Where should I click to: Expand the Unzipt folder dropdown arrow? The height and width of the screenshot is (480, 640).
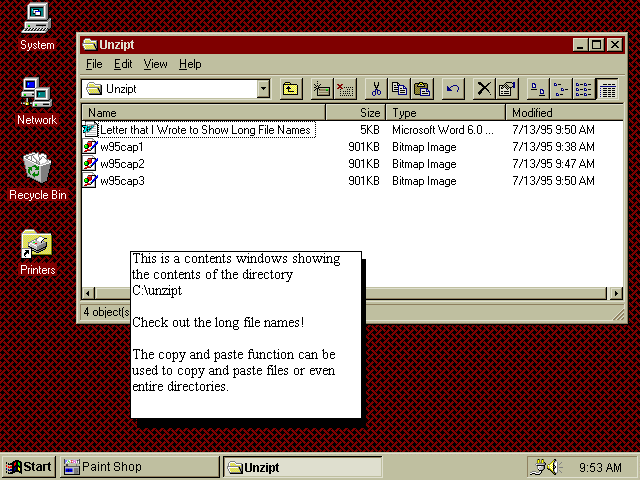coord(263,89)
